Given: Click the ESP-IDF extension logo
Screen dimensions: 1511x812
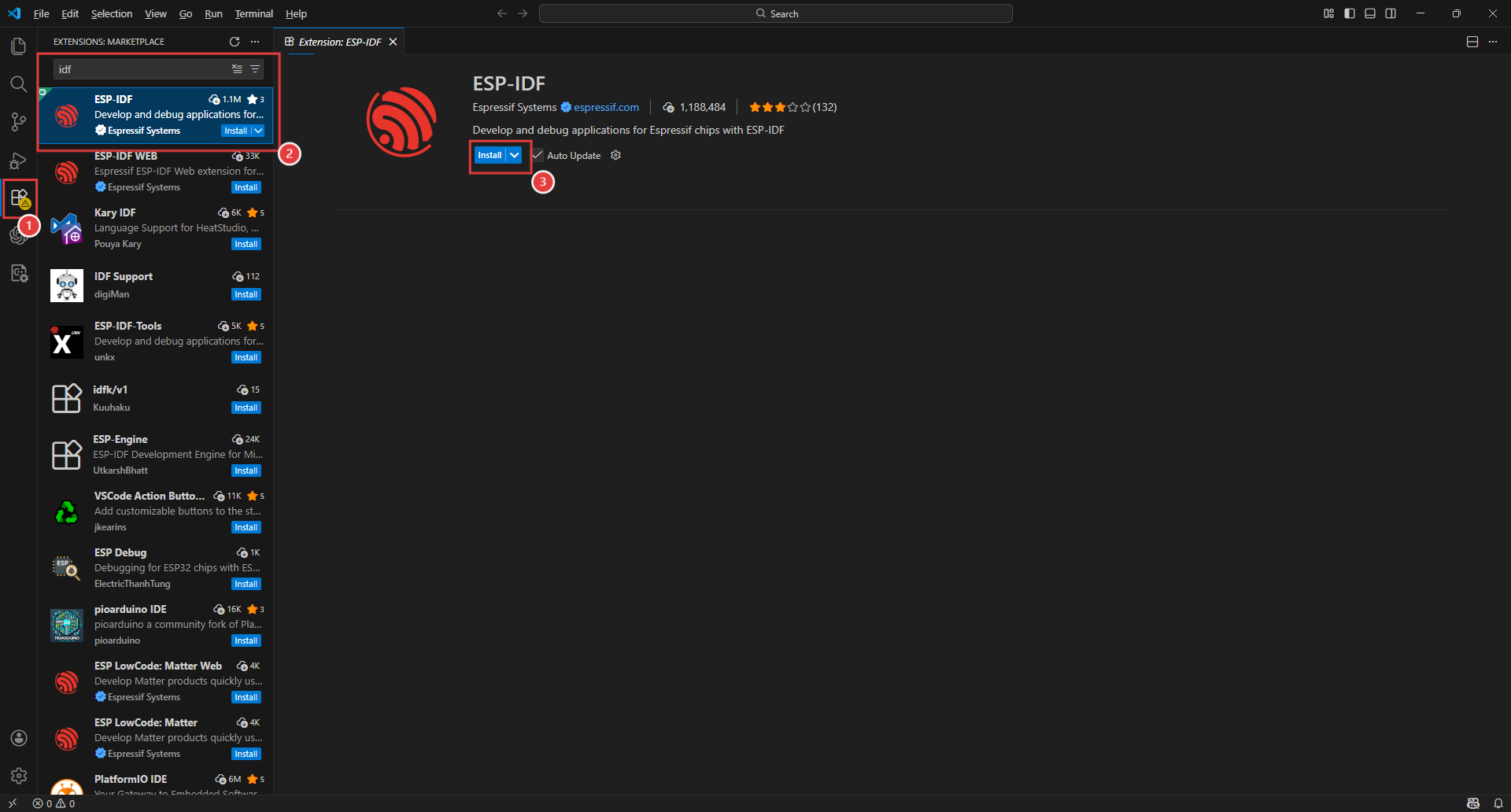Looking at the screenshot, I should click(401, 122).
